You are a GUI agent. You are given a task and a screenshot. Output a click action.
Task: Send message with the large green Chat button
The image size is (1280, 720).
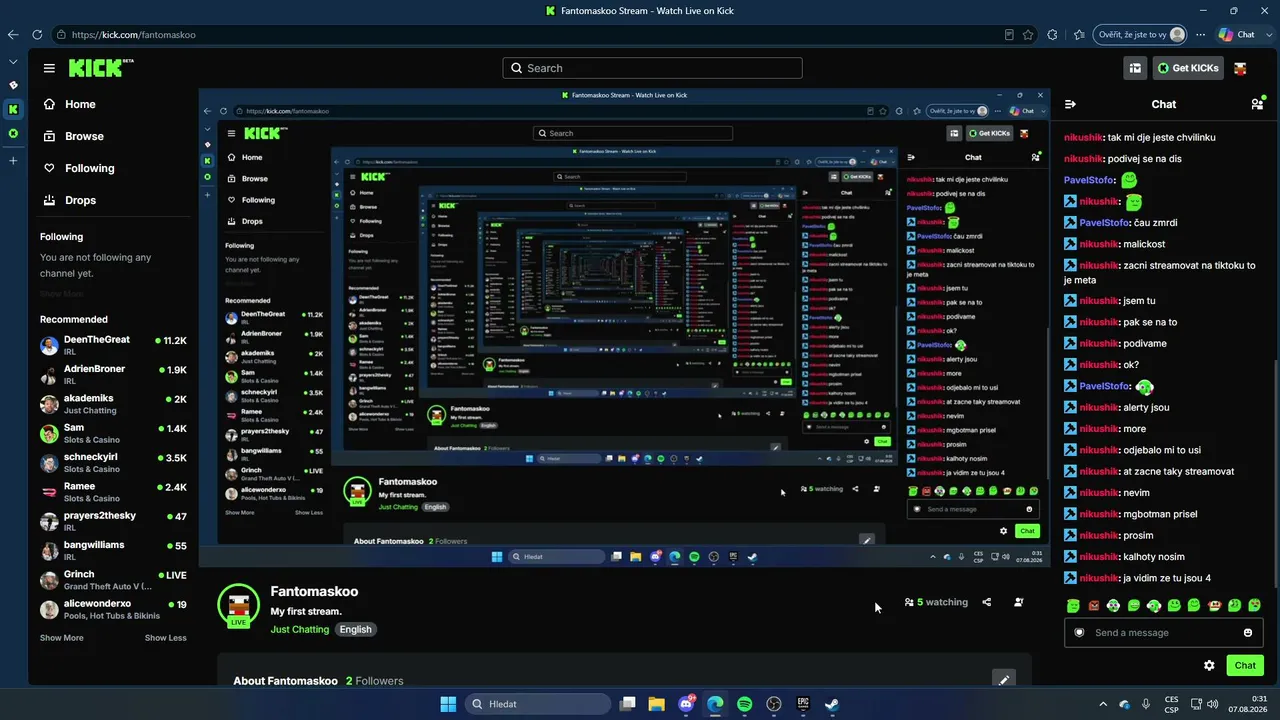click(1245, 665)
